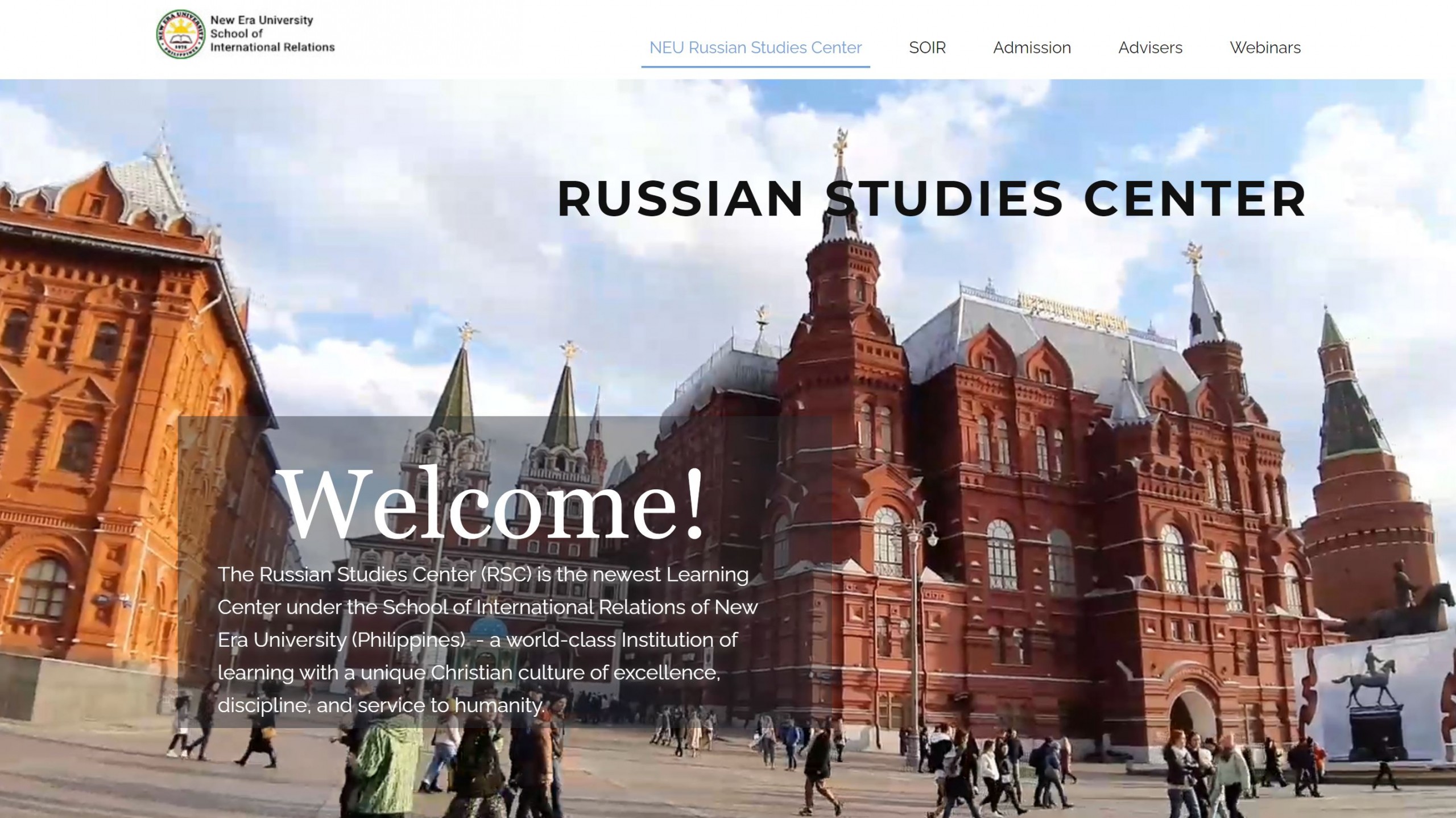
Task: Click the large Welcome! heading
Action: (x=493, y=504)
